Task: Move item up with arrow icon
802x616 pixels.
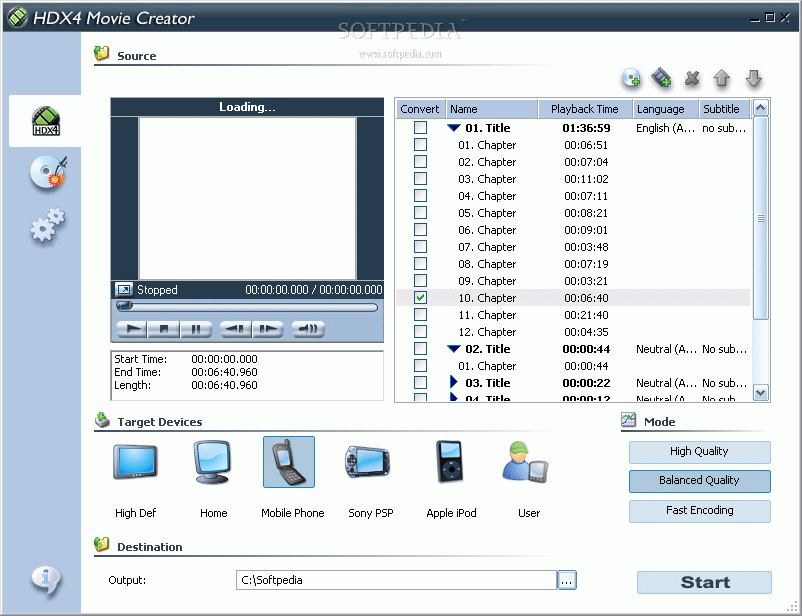Action: (722, 78)
